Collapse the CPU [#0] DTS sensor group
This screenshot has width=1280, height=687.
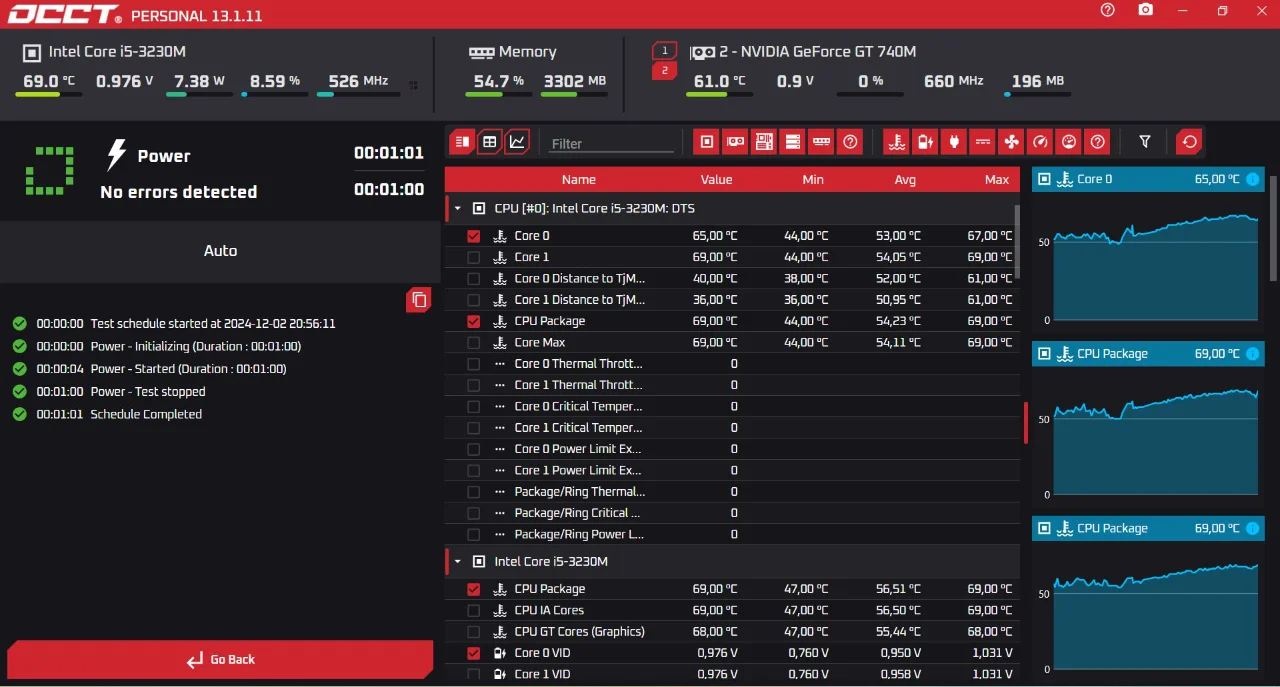458,209
